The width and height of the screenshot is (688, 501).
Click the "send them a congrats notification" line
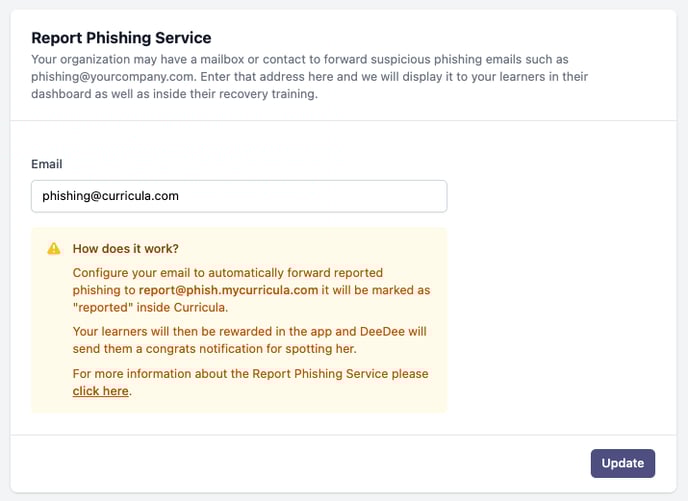point(215,349)
